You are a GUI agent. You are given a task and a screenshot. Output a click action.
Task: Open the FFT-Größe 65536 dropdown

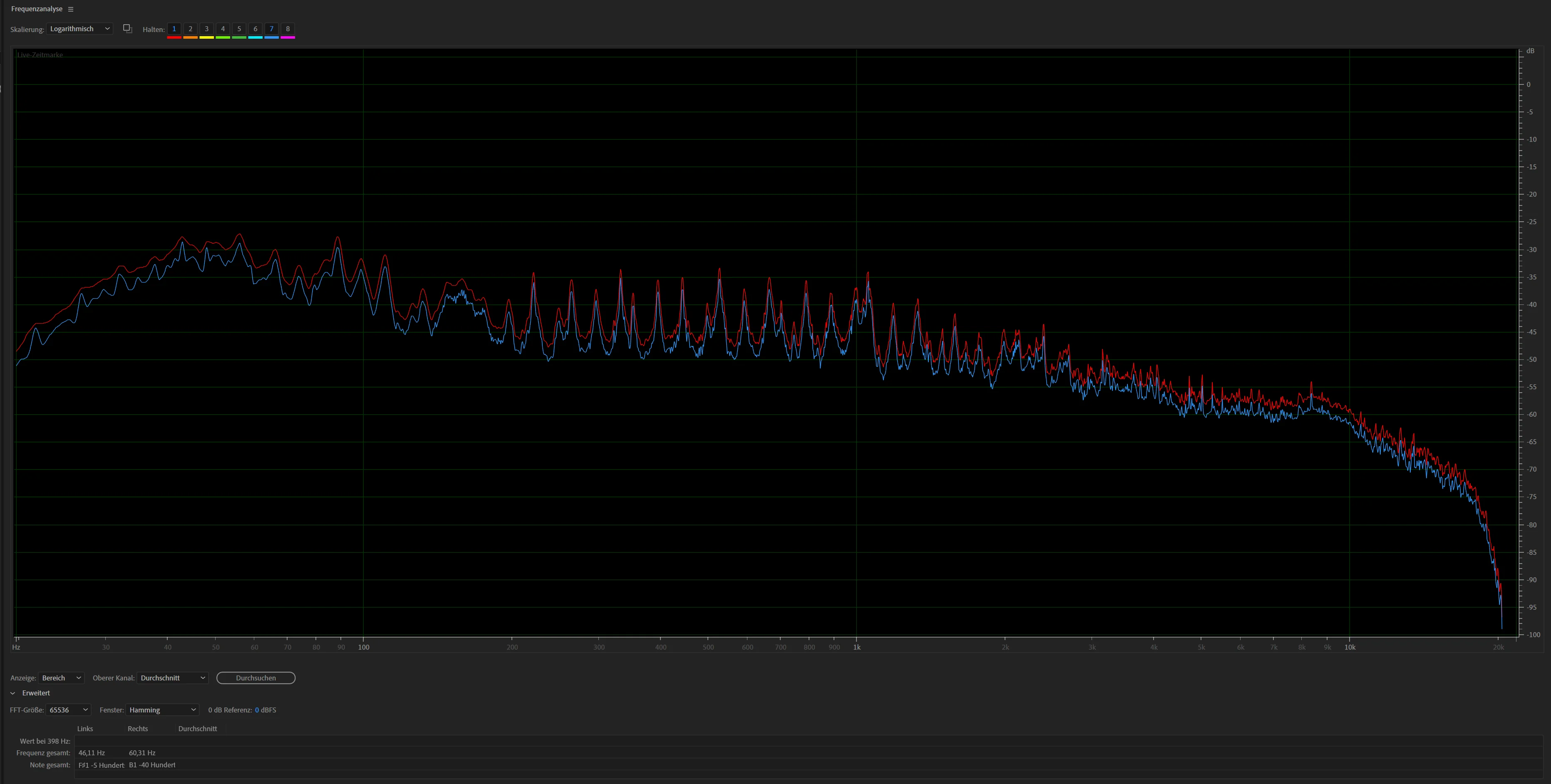point(68,710)
